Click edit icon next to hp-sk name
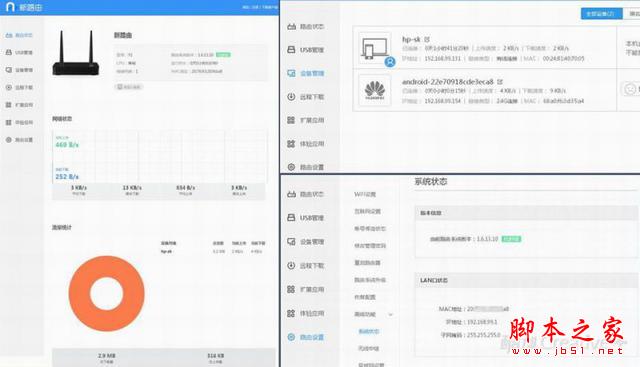The height and width of the screenshot is (367, 640). tap(427, 39)
